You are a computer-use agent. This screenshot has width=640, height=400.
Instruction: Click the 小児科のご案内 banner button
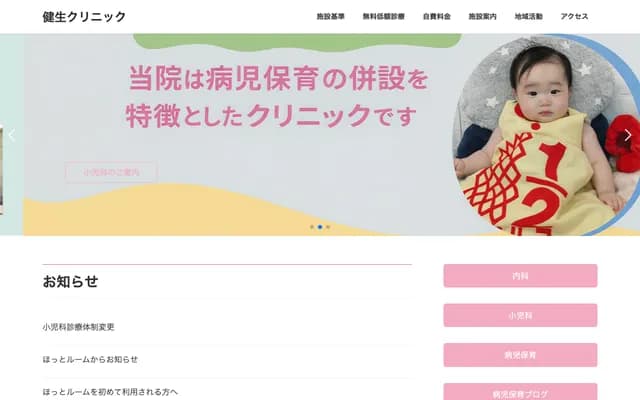(x=111, y=172)
